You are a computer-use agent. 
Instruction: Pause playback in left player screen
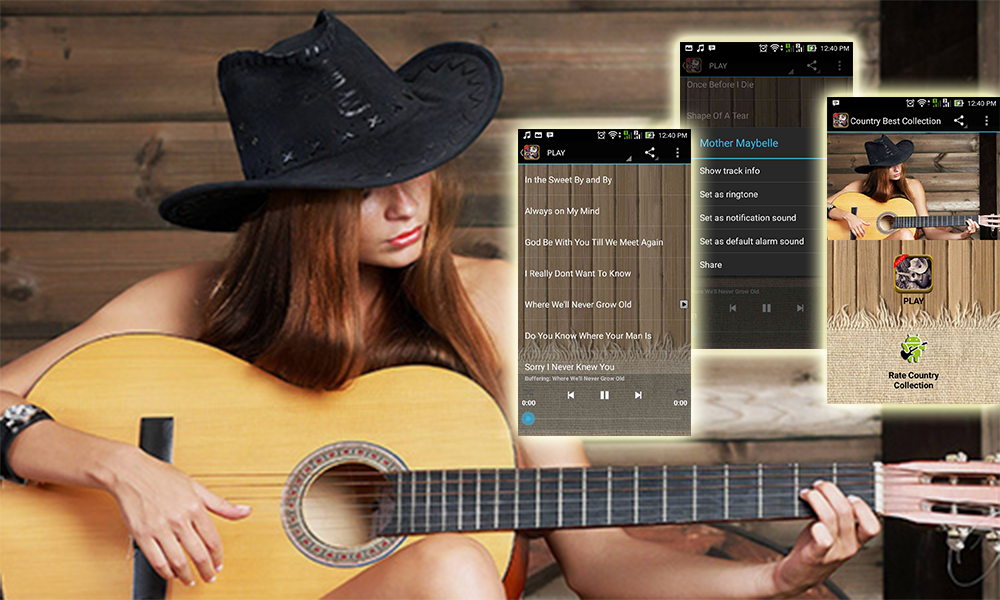point(604,395)
